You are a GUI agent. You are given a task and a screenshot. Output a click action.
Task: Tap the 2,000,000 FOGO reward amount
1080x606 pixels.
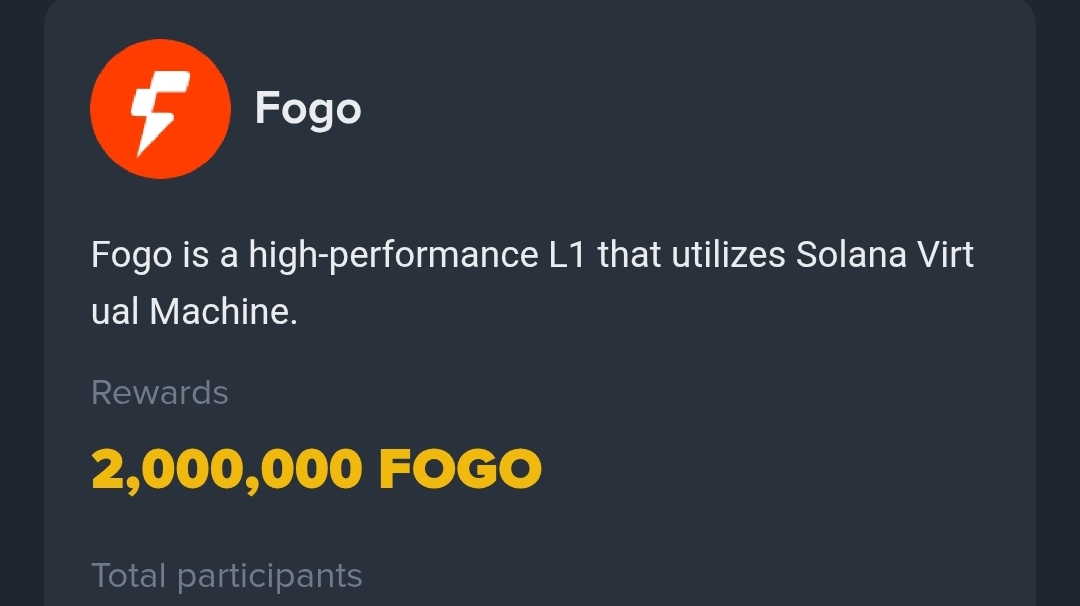click(x=316, y=469)
